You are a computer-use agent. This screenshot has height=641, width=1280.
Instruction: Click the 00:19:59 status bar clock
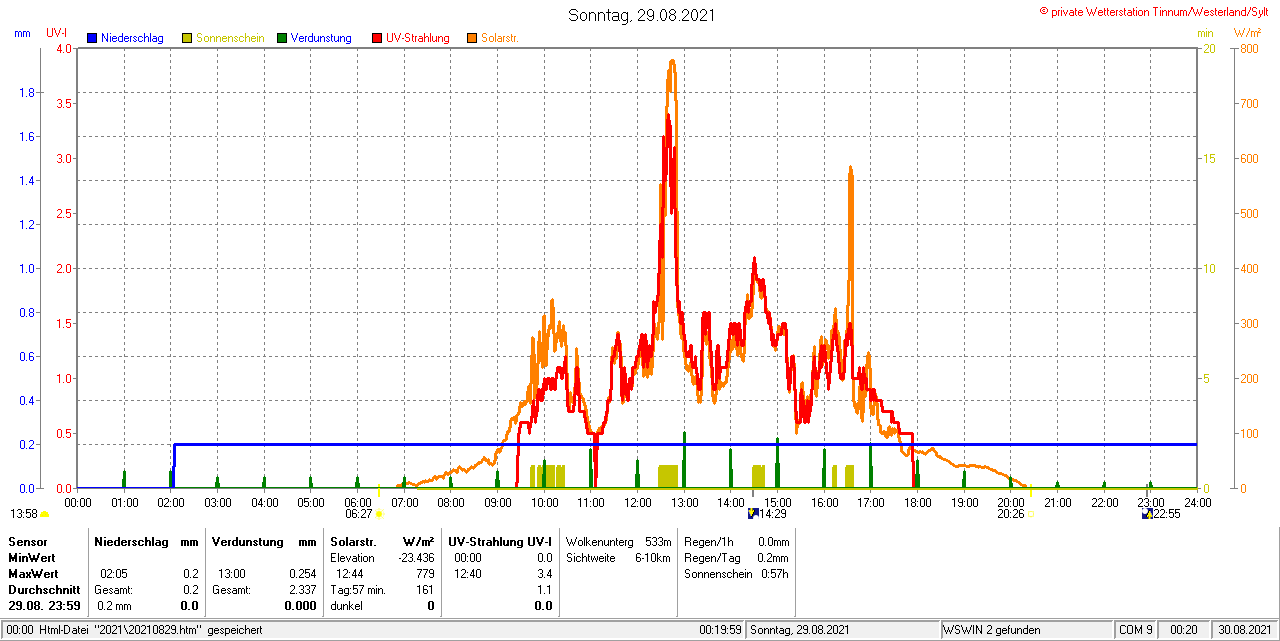click(x=720, y=630)
